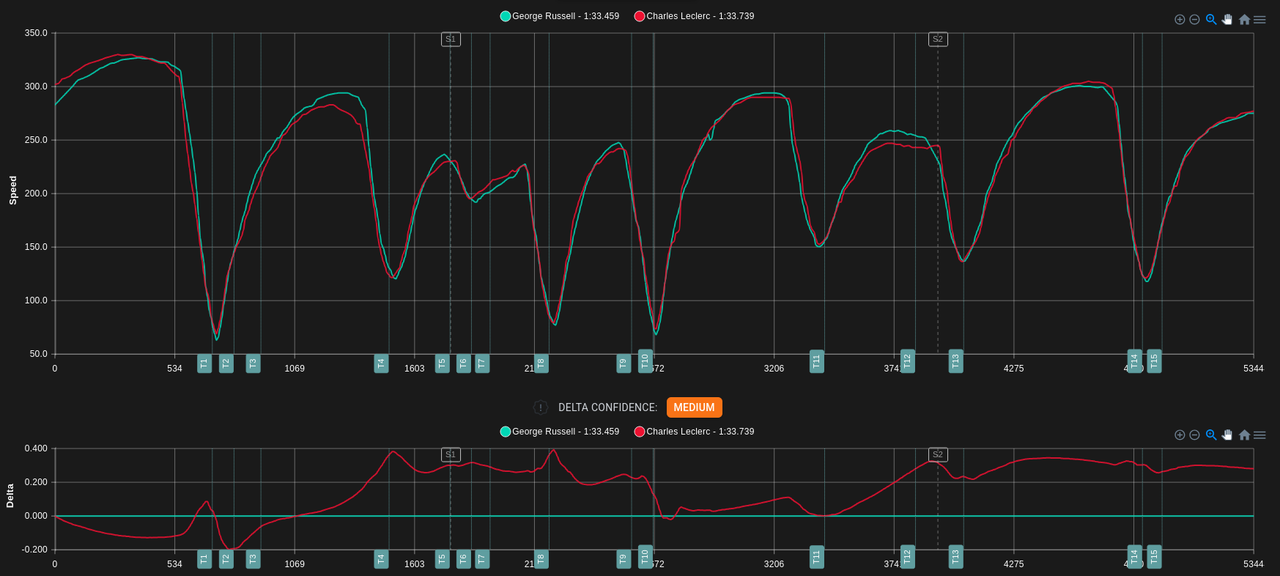Reset zoom with home icon on Speed chart
Image resolution: width=1280 pixels, height=576 pixels.
click(1244, 19)
